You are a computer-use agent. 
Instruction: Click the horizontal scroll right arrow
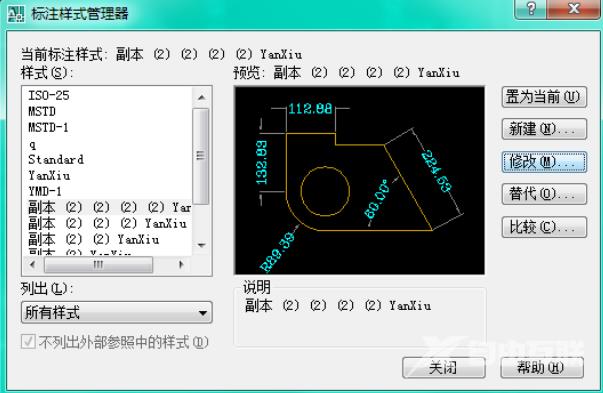pos(181,265)
